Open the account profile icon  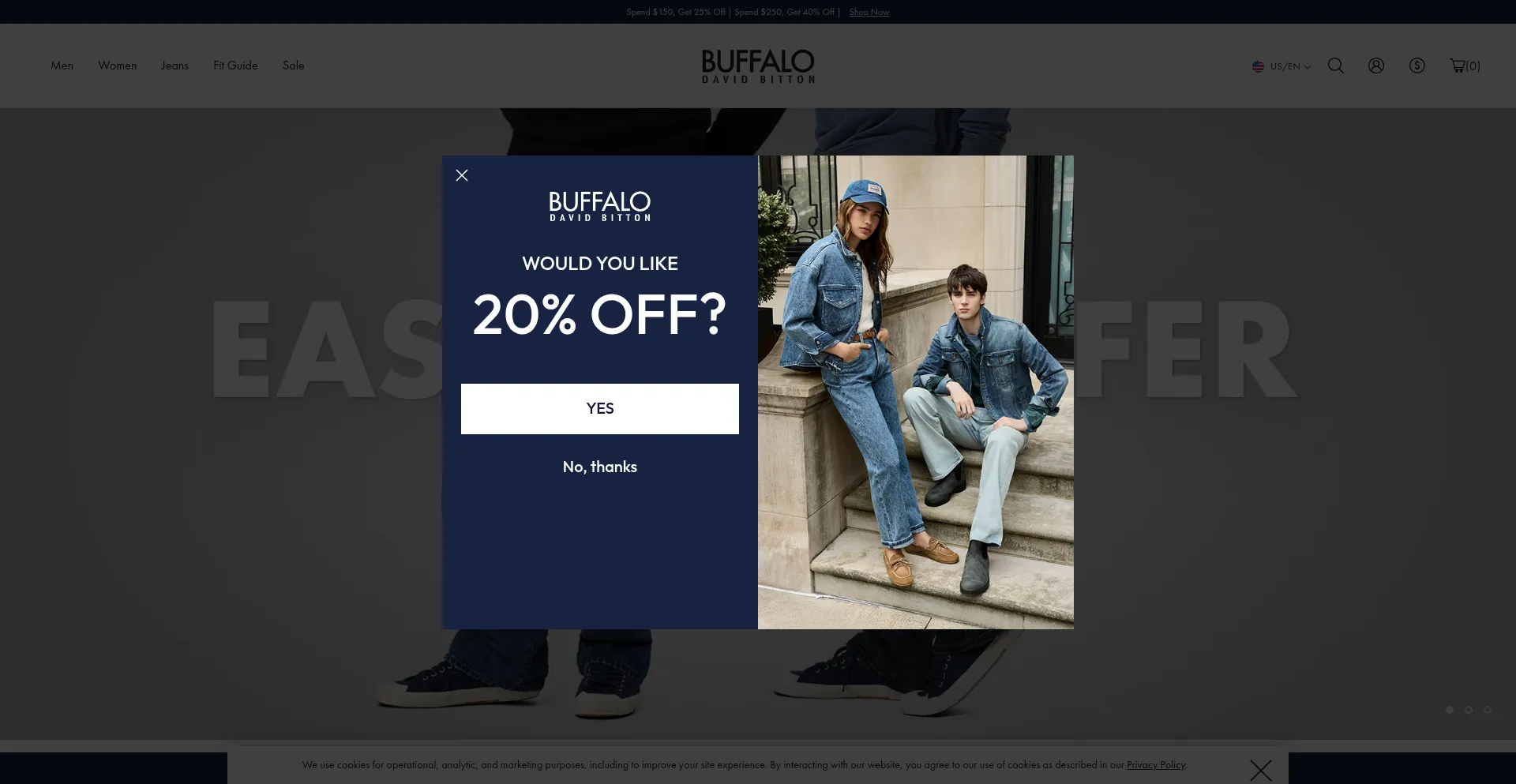click(1376, 66)
